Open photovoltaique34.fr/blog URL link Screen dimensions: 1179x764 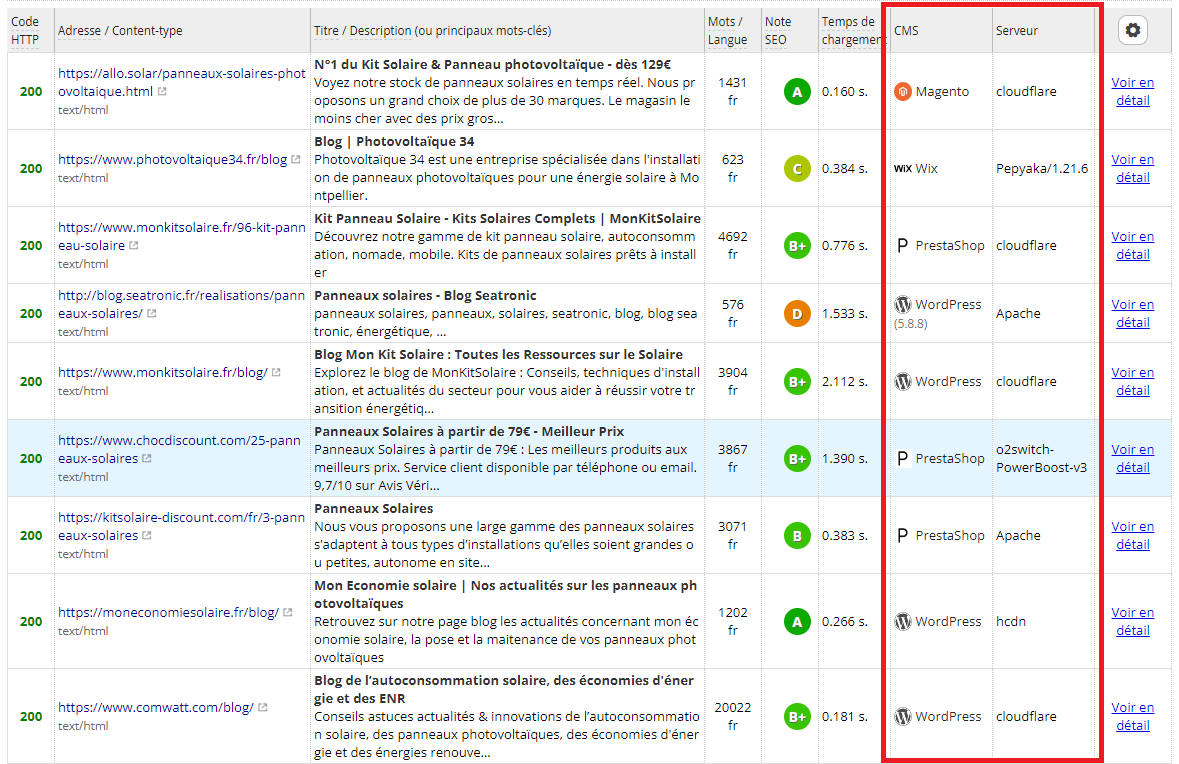(x=172, y=159)
